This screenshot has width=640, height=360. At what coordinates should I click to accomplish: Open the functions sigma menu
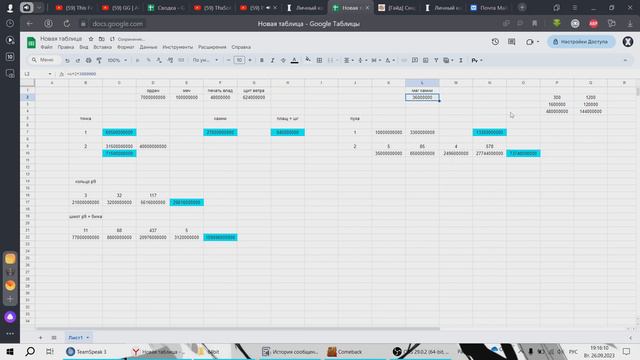pyautogui.click(x=461, y=60)
